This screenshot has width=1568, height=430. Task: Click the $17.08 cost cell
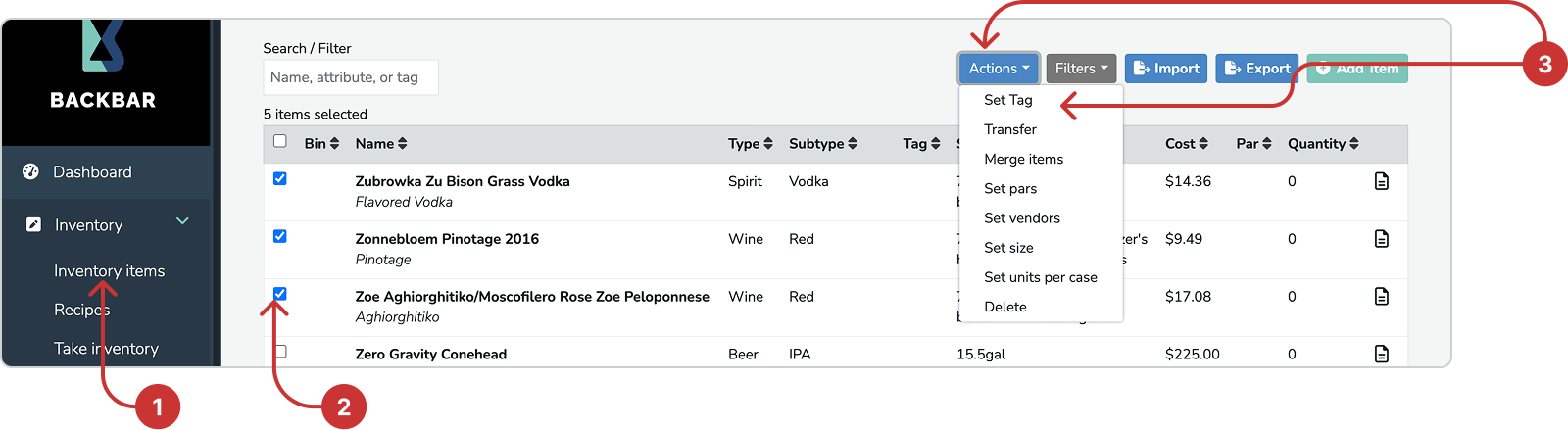(x=1188, y=297)
